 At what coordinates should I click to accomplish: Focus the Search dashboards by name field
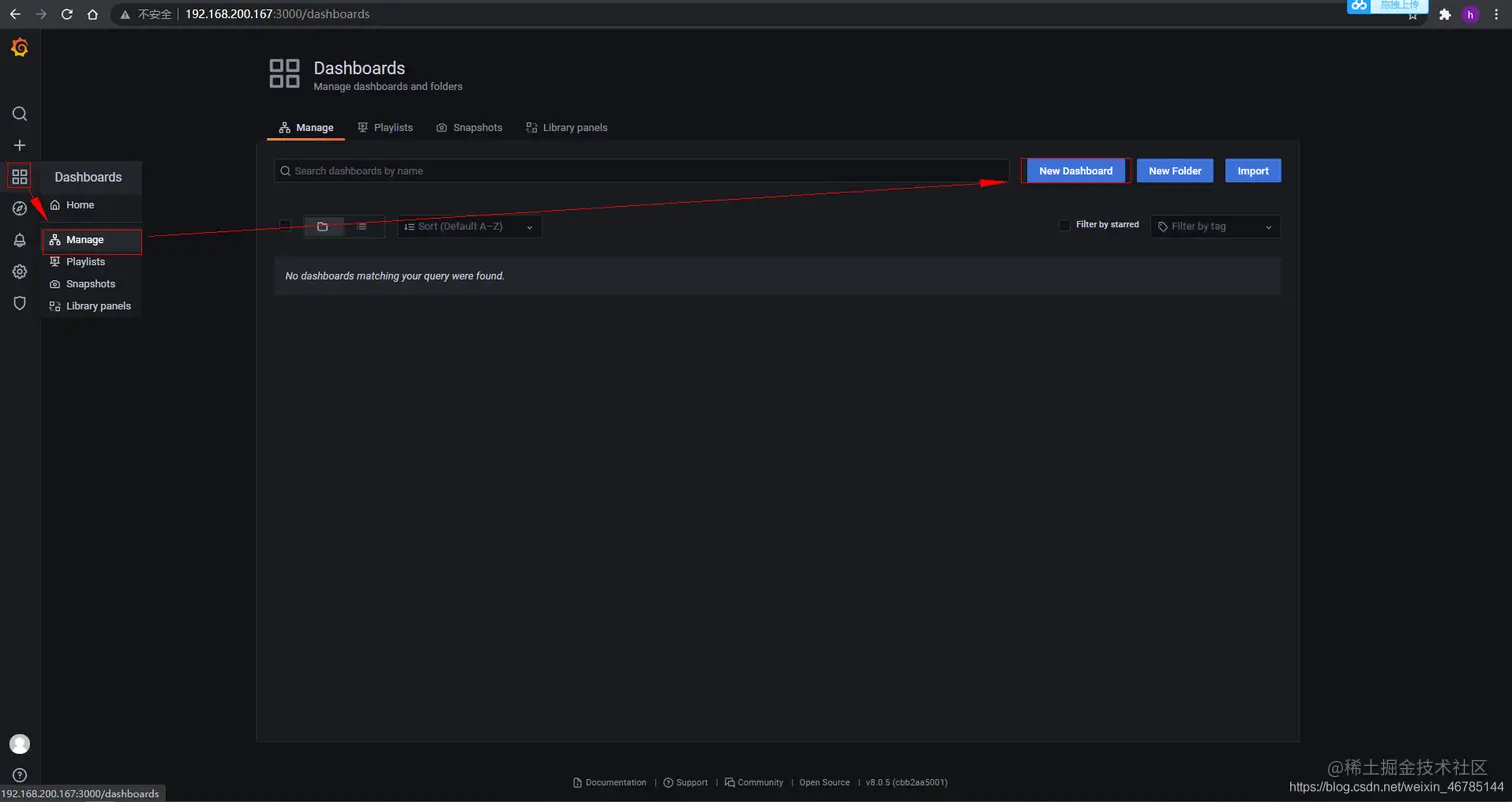tap(641, 171)
